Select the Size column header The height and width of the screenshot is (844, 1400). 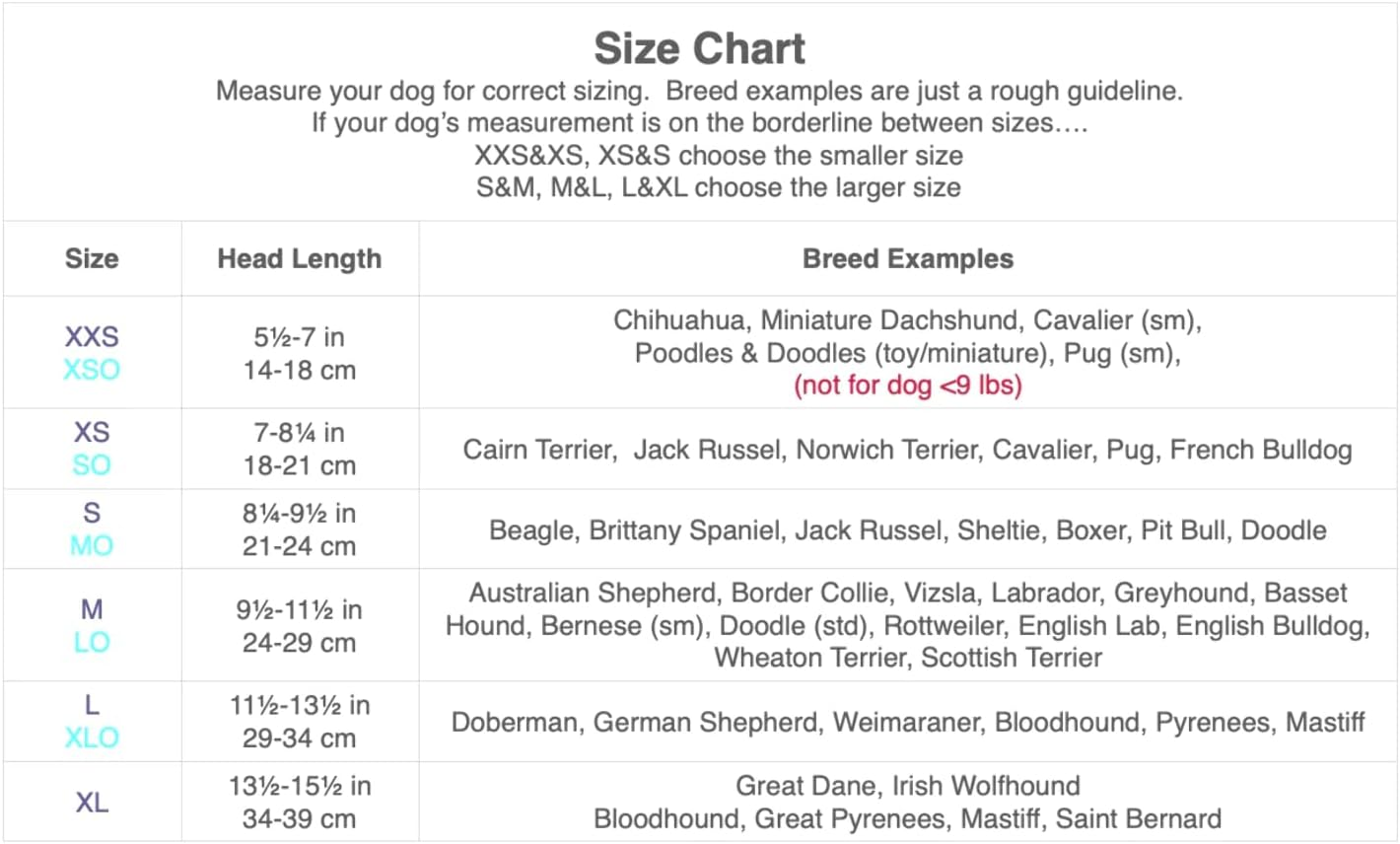[92, 258]
